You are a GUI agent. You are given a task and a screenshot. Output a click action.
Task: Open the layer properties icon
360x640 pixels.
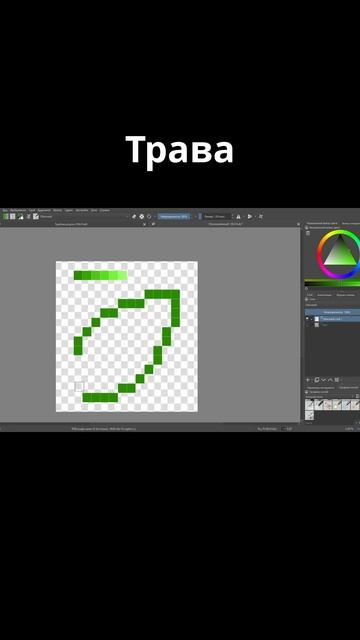coord(337,380)
